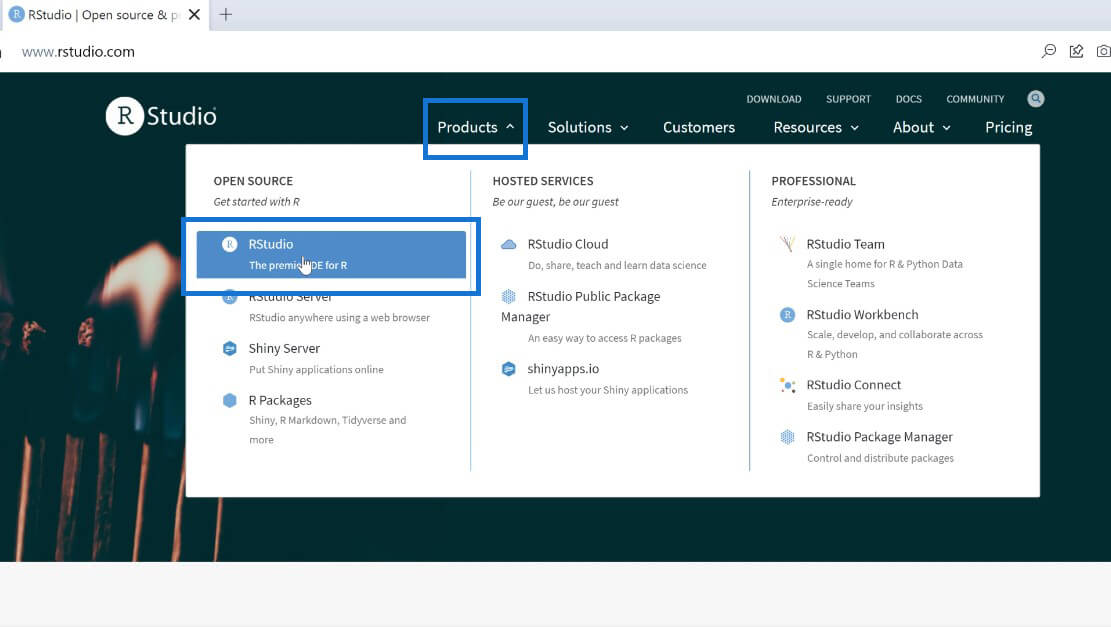Click the www.rstudio.com address bar

78,52
